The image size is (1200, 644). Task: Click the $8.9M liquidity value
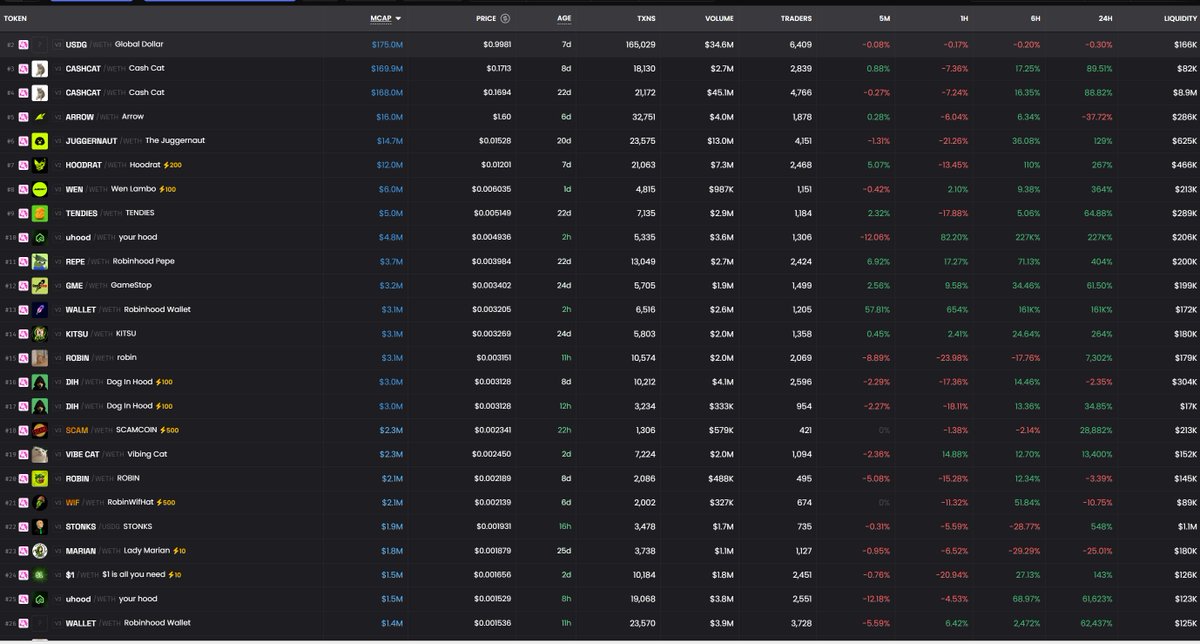1185,93
